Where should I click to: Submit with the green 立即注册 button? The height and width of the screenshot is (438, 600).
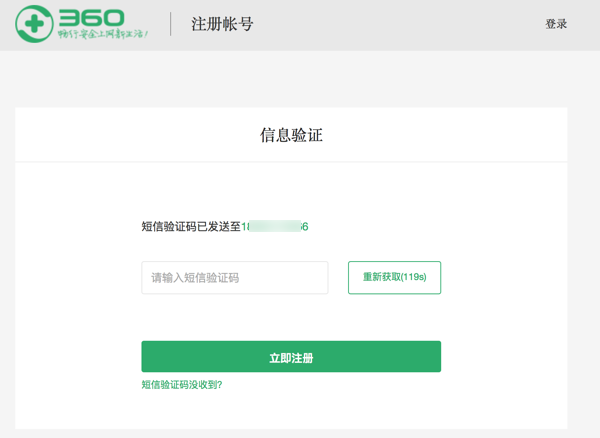point(291,357)
